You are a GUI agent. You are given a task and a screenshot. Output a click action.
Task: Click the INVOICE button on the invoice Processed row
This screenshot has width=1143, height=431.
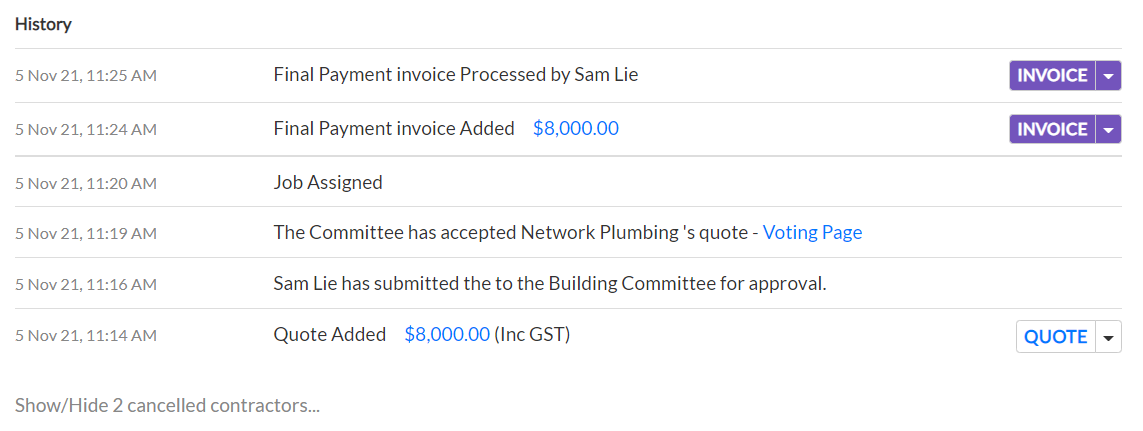point(1052,76)
